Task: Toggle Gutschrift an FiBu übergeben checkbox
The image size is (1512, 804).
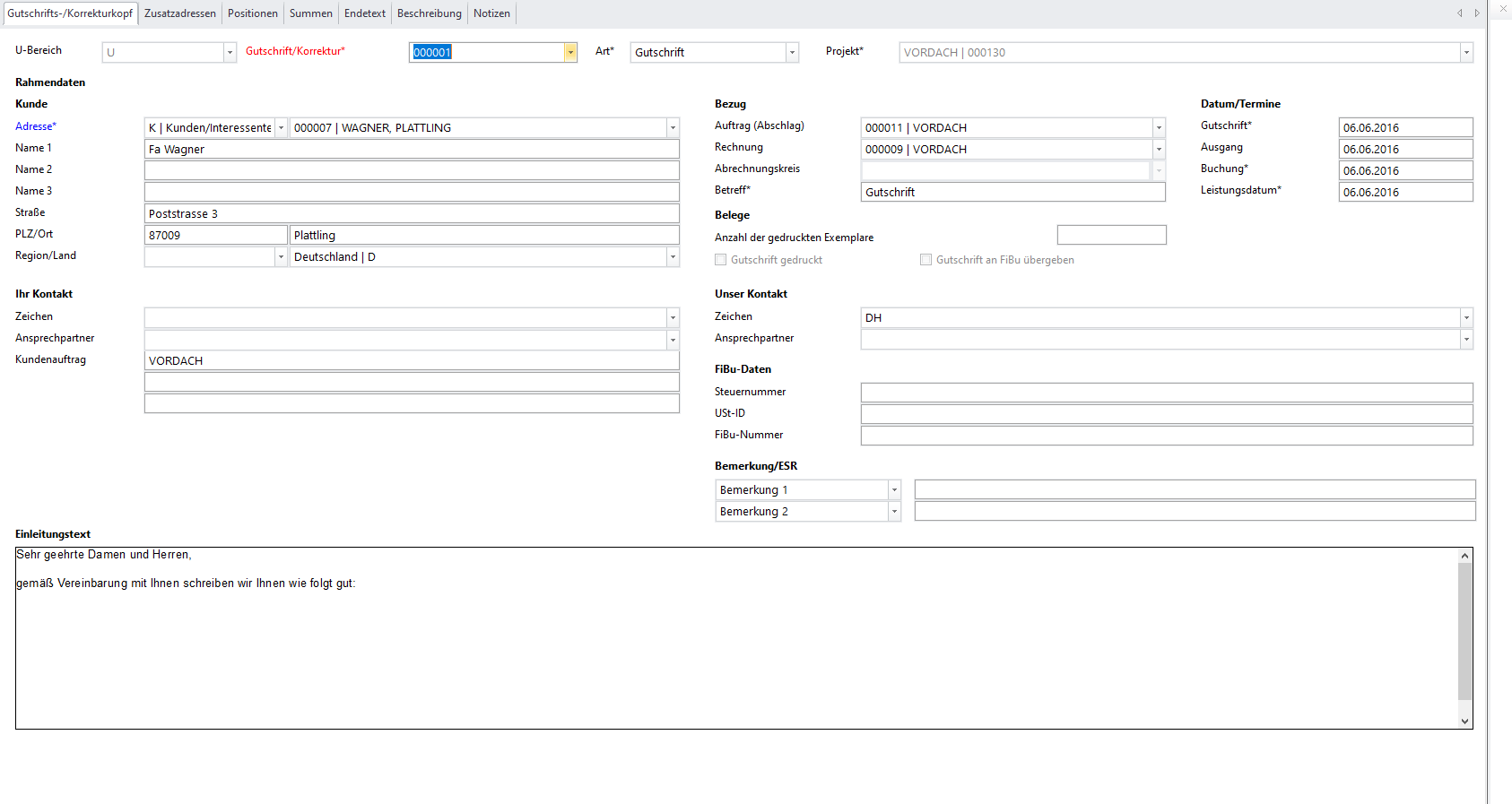Action: tap(926, 260)
